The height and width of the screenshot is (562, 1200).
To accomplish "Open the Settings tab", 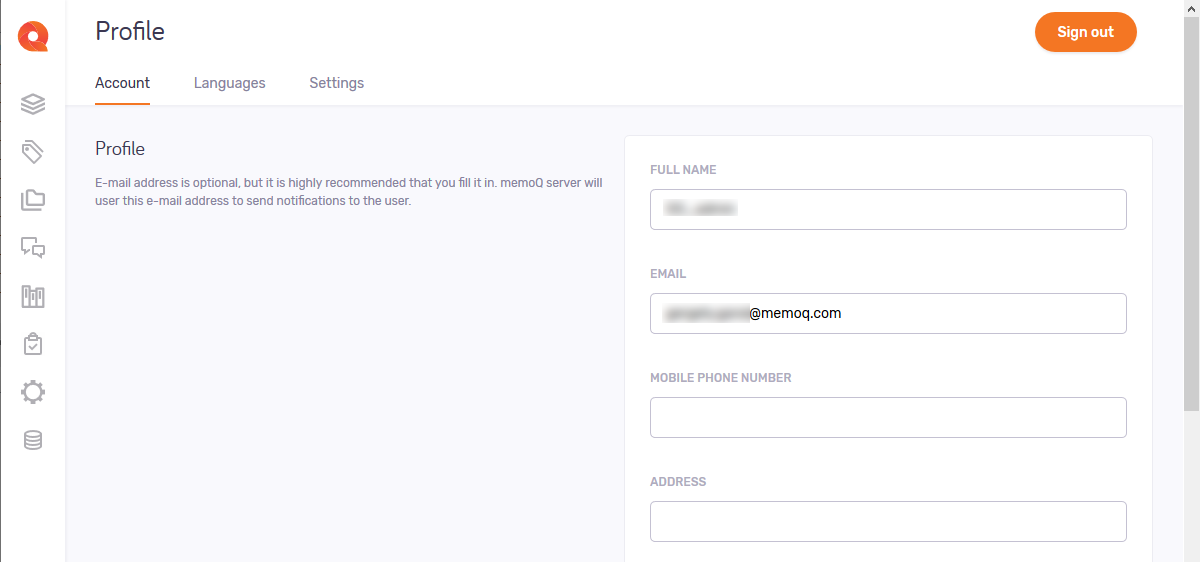I will pyautogui.click(x=336, y=83).
